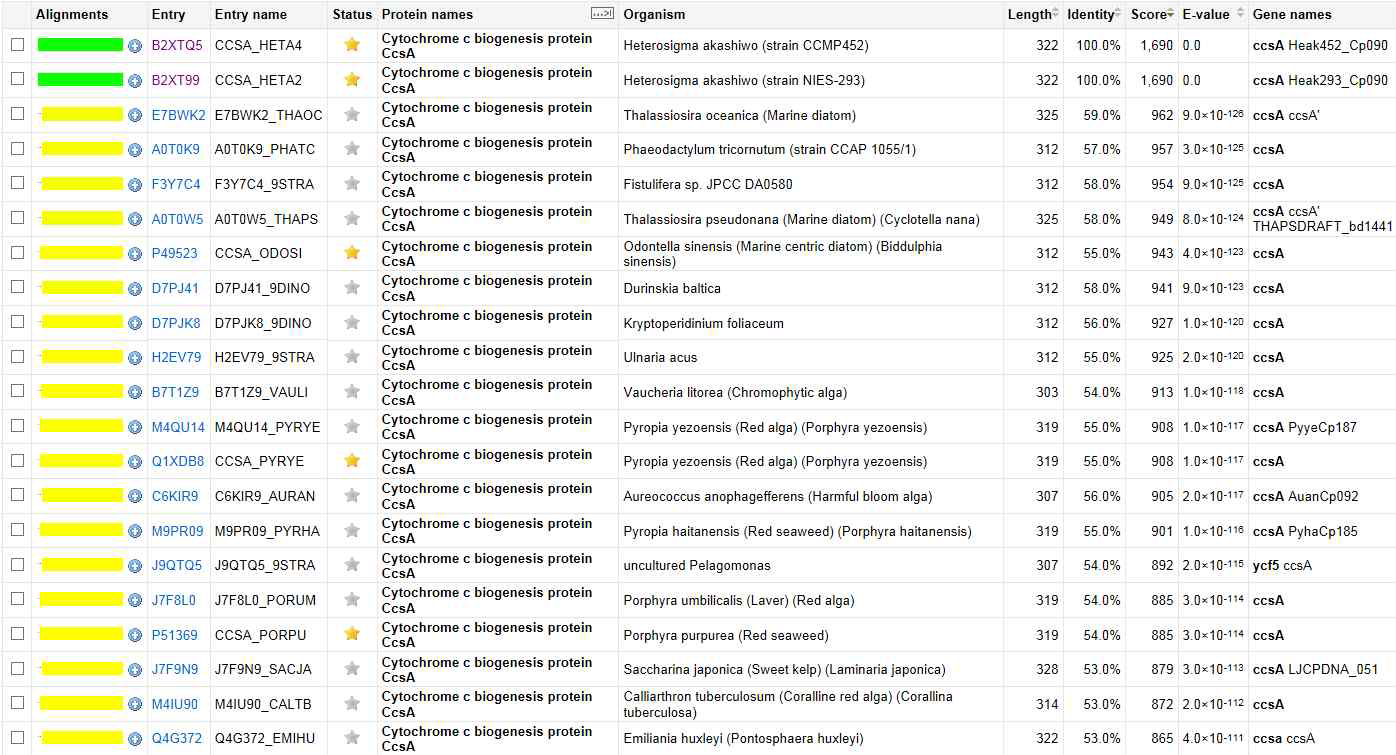The height and width of the screenshot is (755, 1396).
Task: Open alignment plus icon for E7BWK2
Action: point(135,115)
